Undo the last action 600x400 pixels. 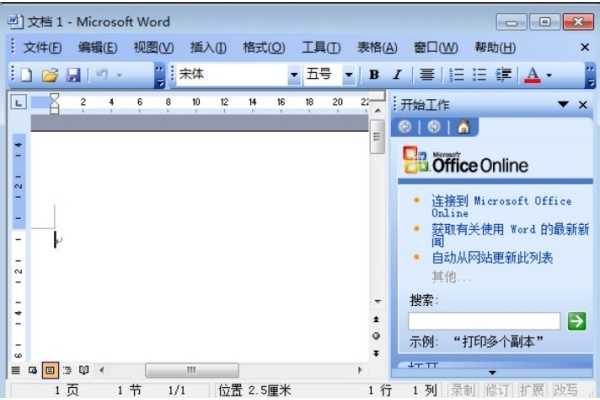pos(102,74)
